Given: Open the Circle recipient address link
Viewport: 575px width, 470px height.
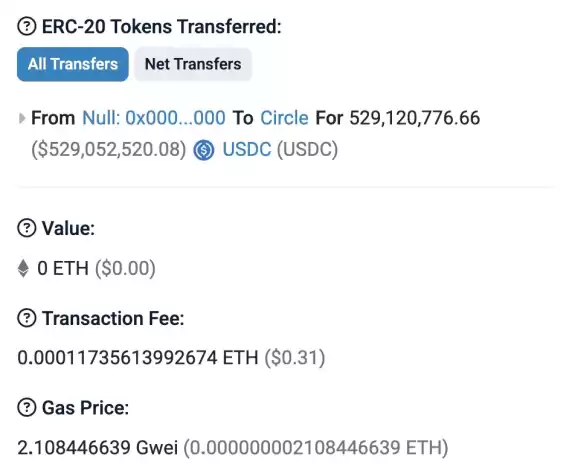Looking at the screenshot, I should [284, 118].
